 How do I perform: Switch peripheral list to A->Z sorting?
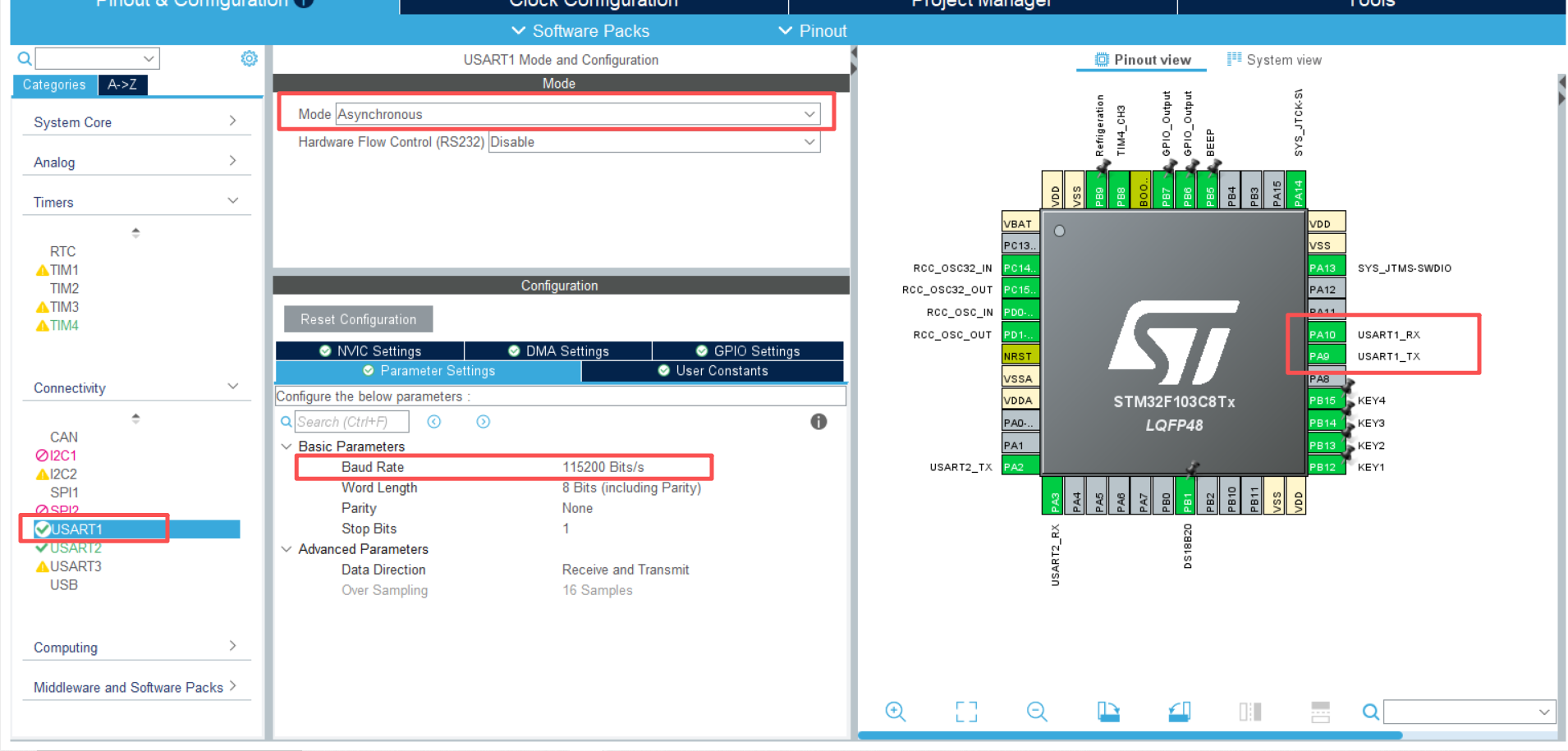122,85
